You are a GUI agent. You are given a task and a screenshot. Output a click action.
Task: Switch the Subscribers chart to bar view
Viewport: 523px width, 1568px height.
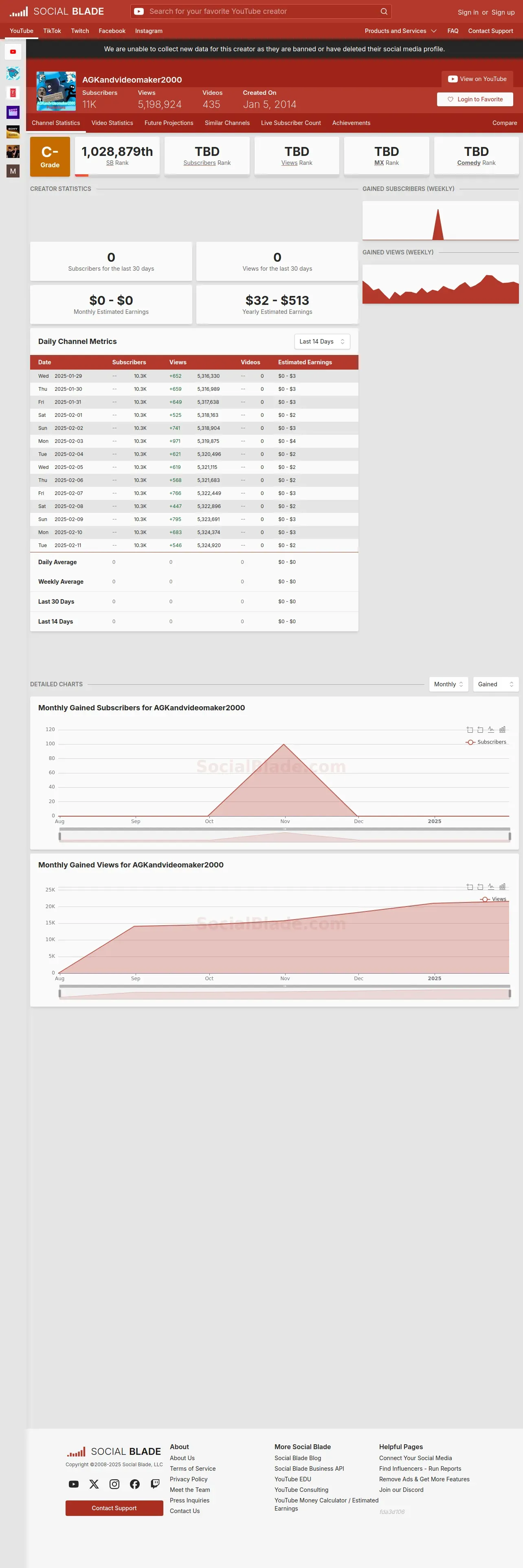tap(502, 730)
